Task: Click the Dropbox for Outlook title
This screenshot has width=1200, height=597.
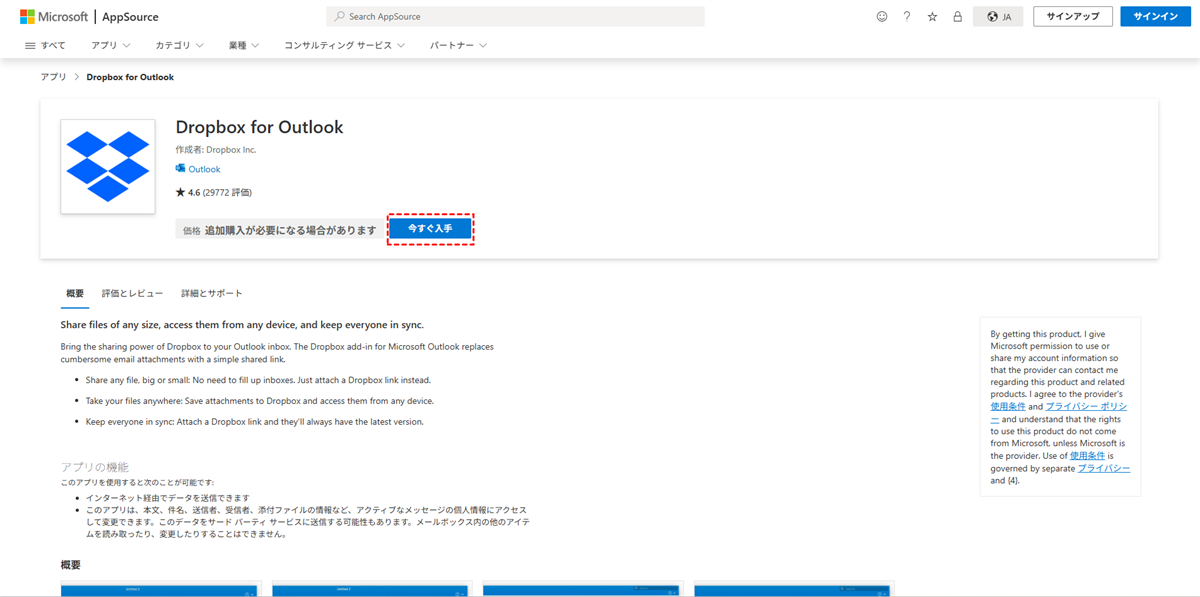Action: pyautogui.click(x=259, y=127)
